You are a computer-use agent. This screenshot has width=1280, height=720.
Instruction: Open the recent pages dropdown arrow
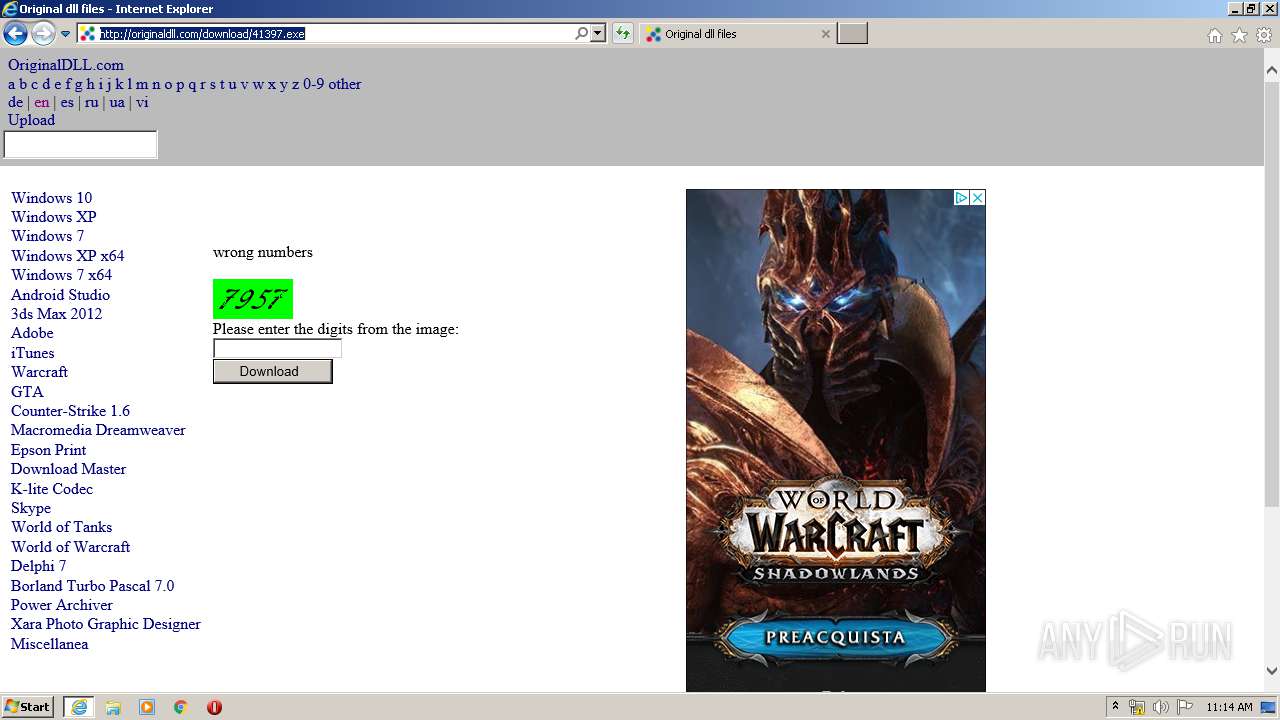pos(65,34)
